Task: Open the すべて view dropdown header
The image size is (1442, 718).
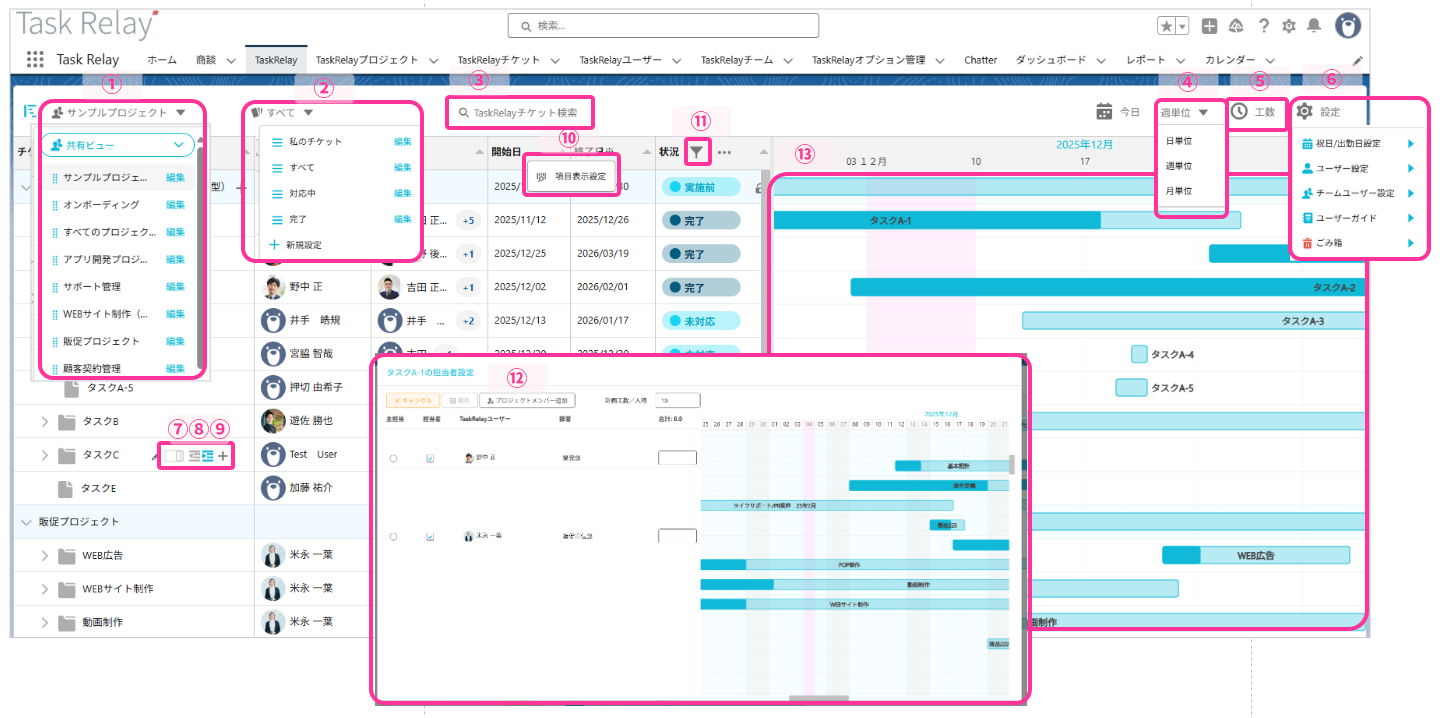Action: tap(282, 113)
